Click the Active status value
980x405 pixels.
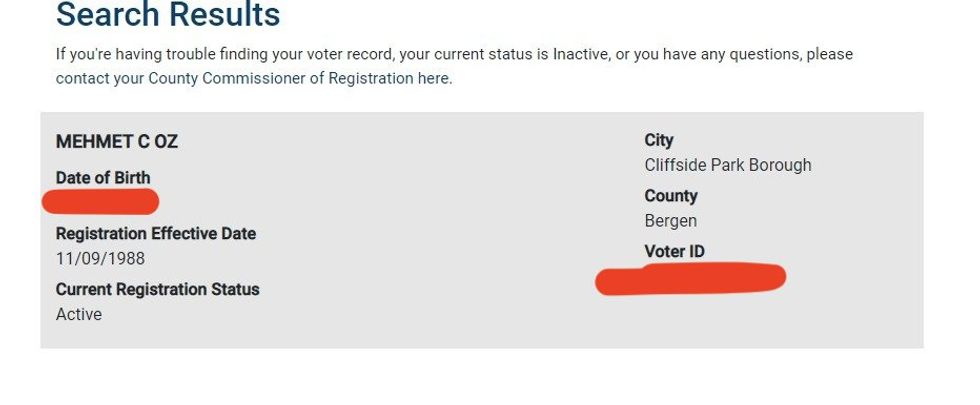(79, 315)
